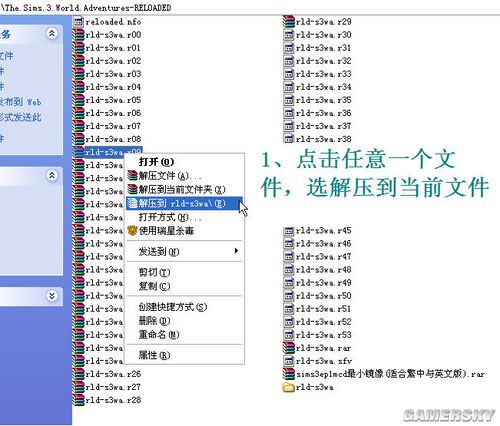The width and height of the screenshot is (500, 426).
Task: Click the rld-s3wa.r30 file icon
Action: tap(289, 35)
